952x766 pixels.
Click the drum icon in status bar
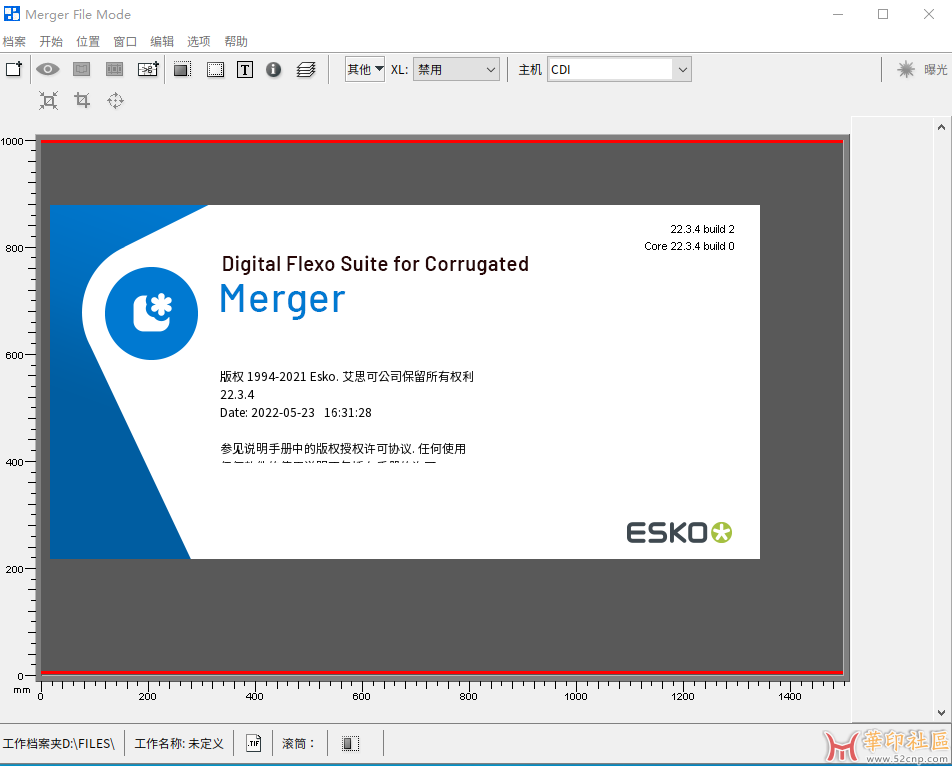click(350, 743)
